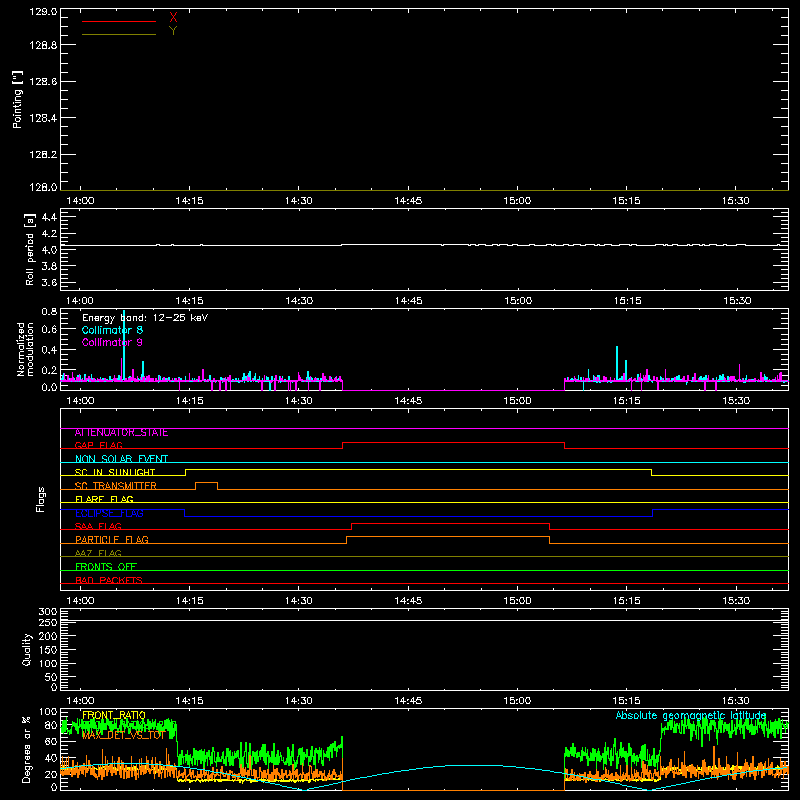
Task: Click the 4.4 tick label on Roll period axis
Action: [x=49, y=218]
